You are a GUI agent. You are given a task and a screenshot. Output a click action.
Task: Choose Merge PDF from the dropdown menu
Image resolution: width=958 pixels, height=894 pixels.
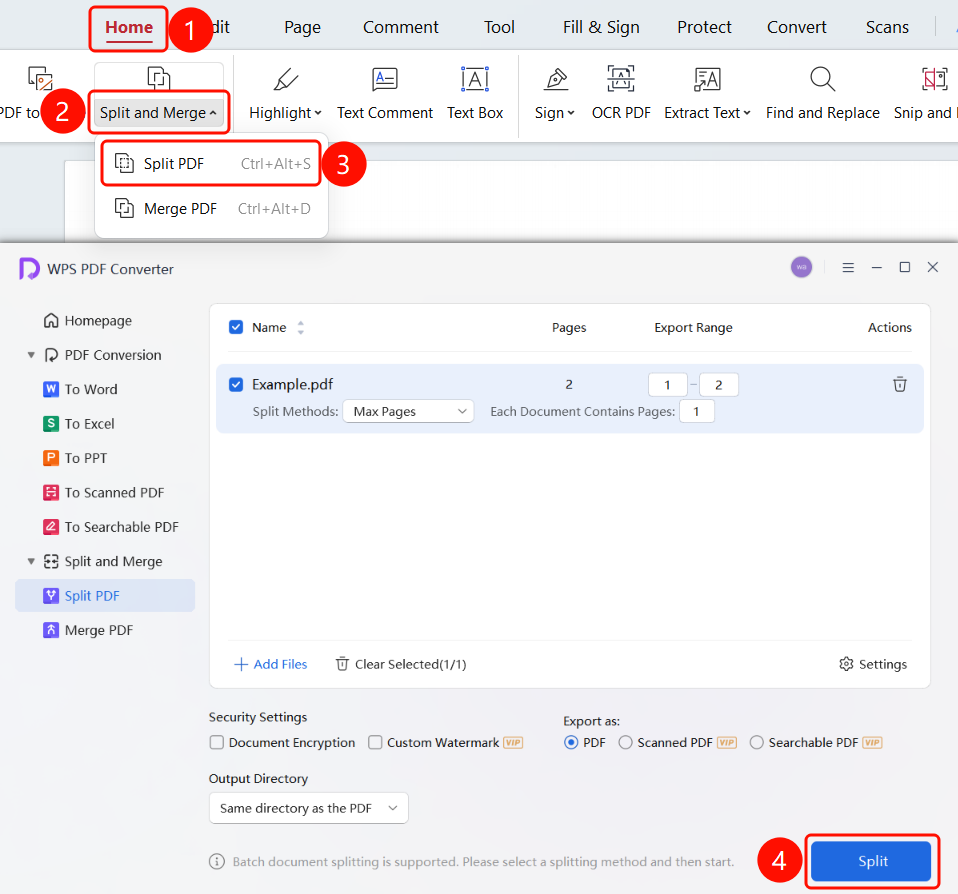tap(211, 209)
